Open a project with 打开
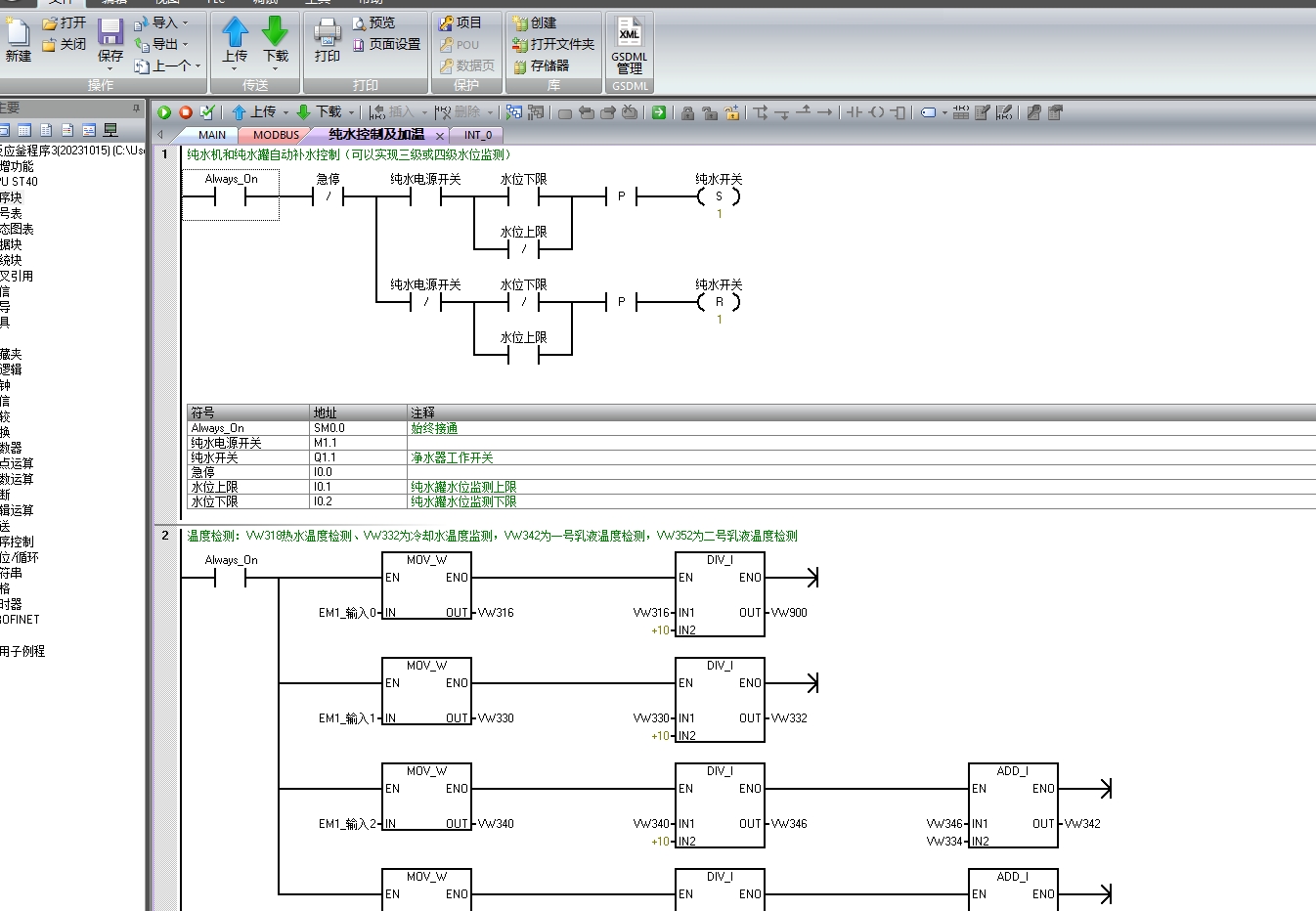1316x911 pixels. pos(65,22)
